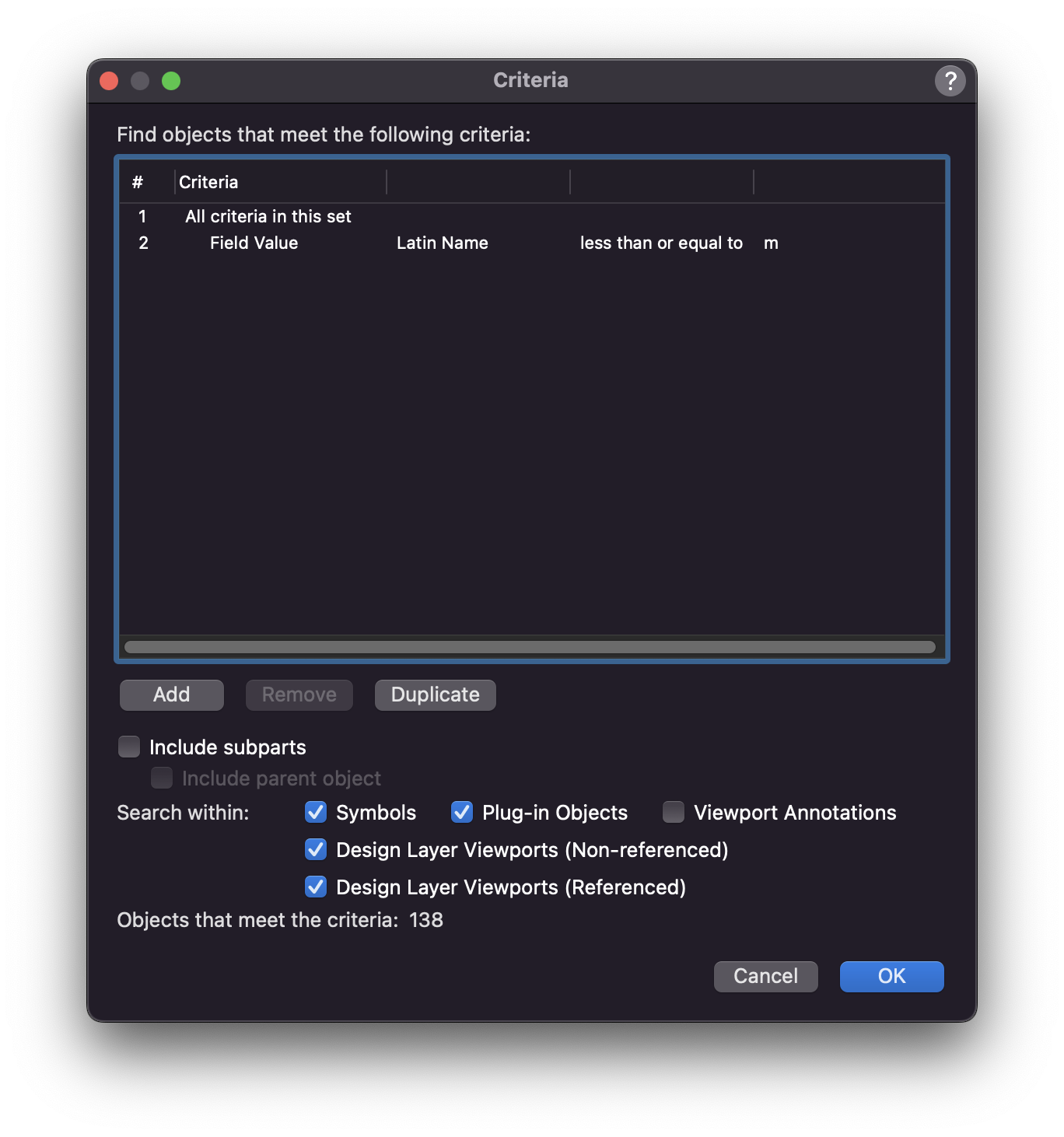Open the Latin Name field dropdown

coord(442,243)
